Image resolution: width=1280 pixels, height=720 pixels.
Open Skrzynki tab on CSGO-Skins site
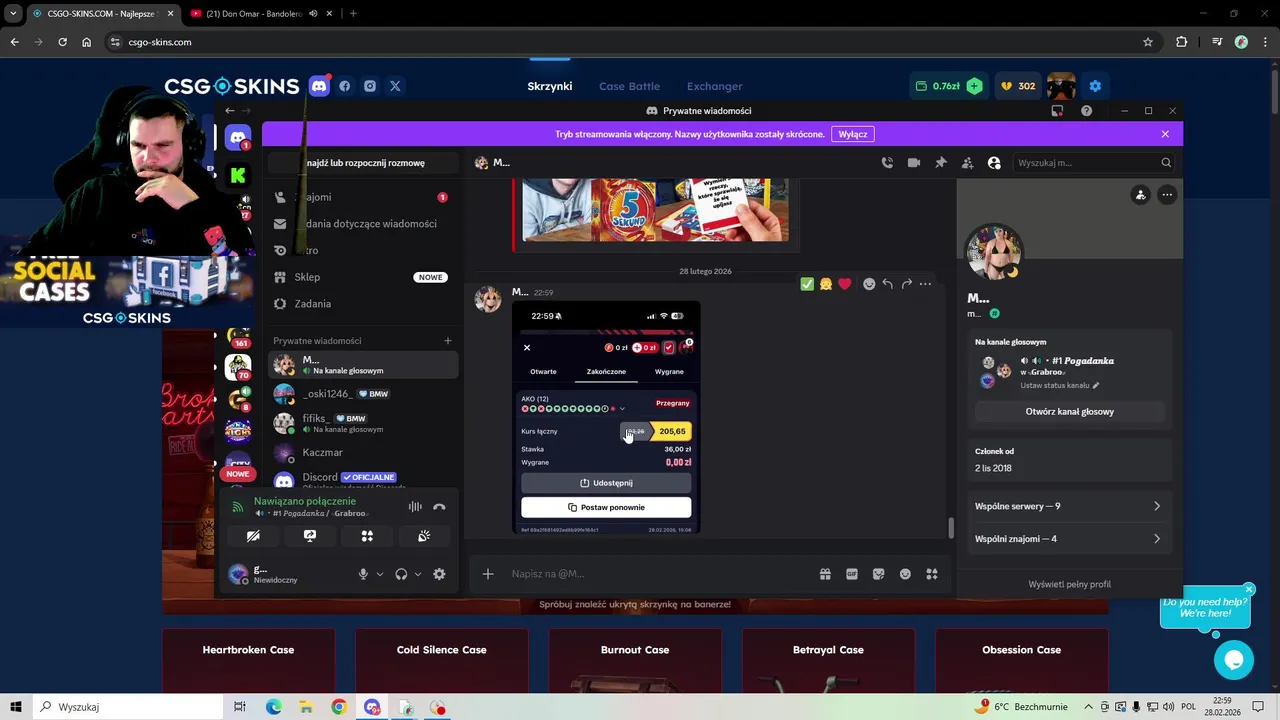pyautogui.click(x=550, y=86)
